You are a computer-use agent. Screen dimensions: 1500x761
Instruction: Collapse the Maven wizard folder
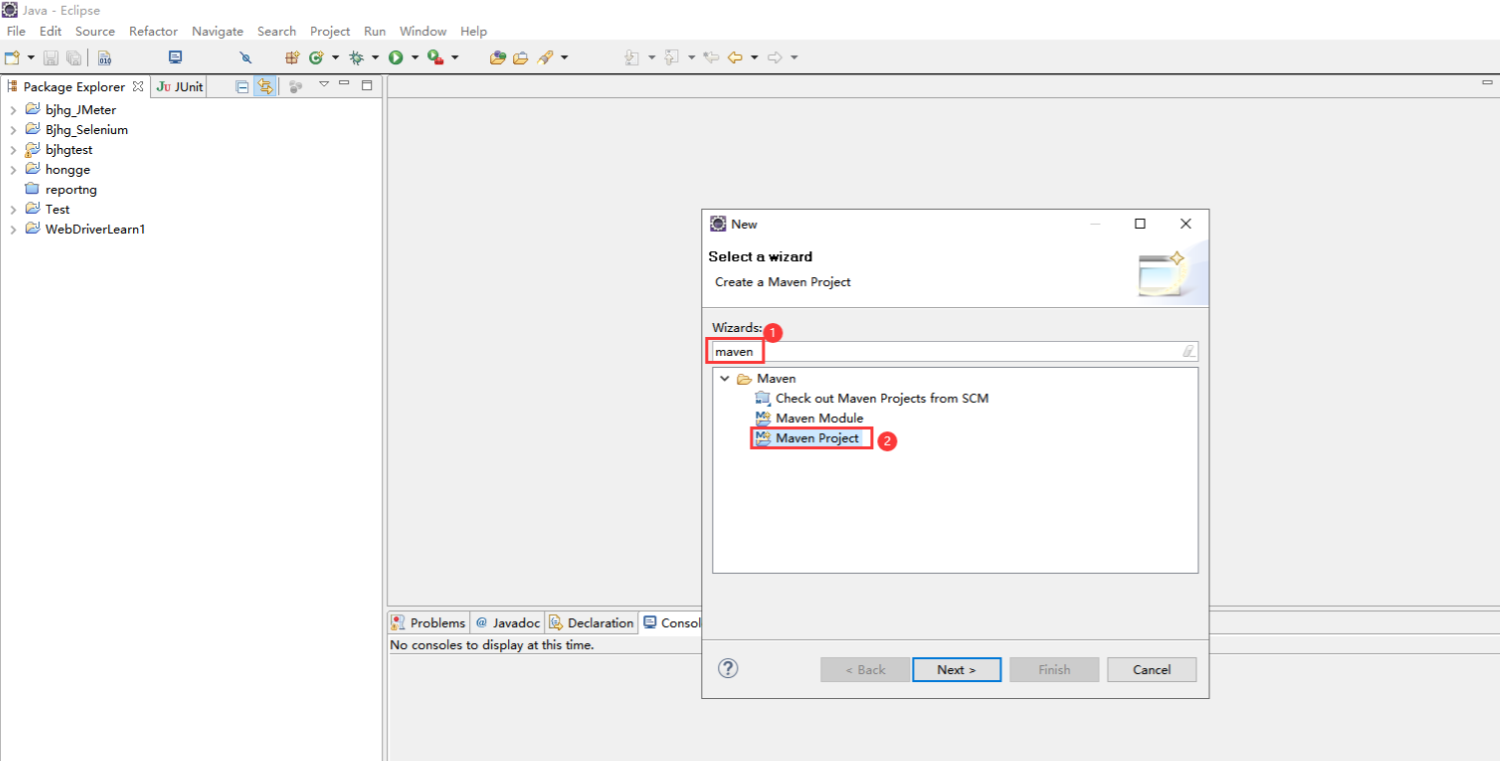click(725, 379)
